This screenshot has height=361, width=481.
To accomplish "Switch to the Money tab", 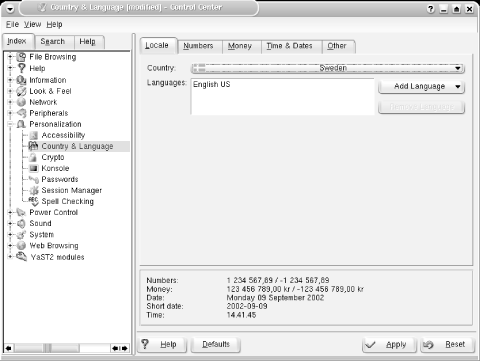I will 240,46.
